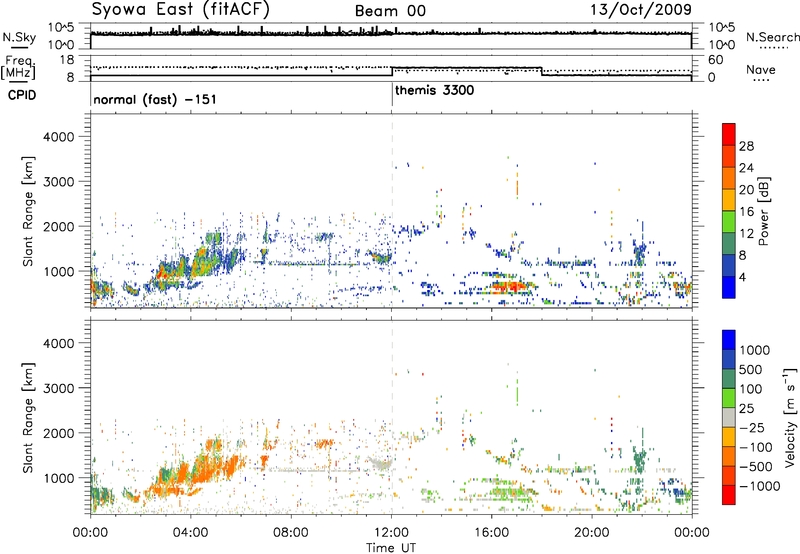Click the 'themis 3300' CPID text

click(435, 90)
